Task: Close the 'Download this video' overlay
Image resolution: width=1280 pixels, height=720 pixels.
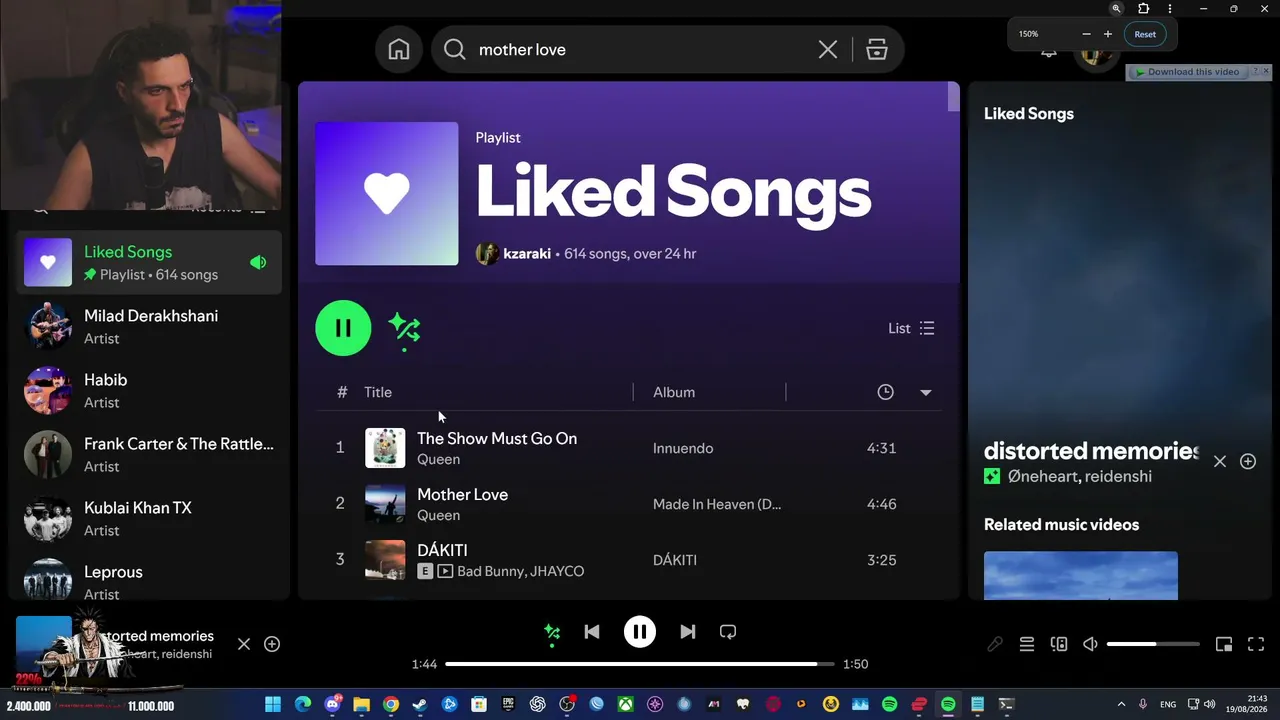Action: tap(1266, 72)
